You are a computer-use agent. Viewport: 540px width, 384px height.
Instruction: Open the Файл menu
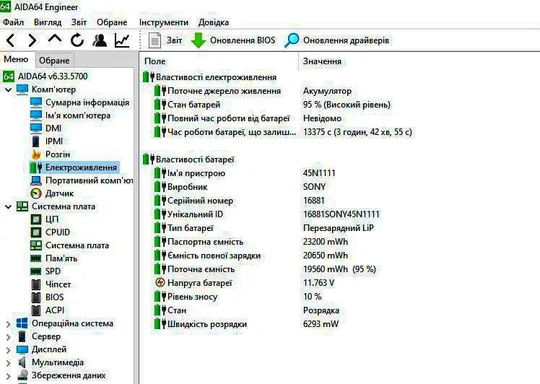(x=13, y=22)
